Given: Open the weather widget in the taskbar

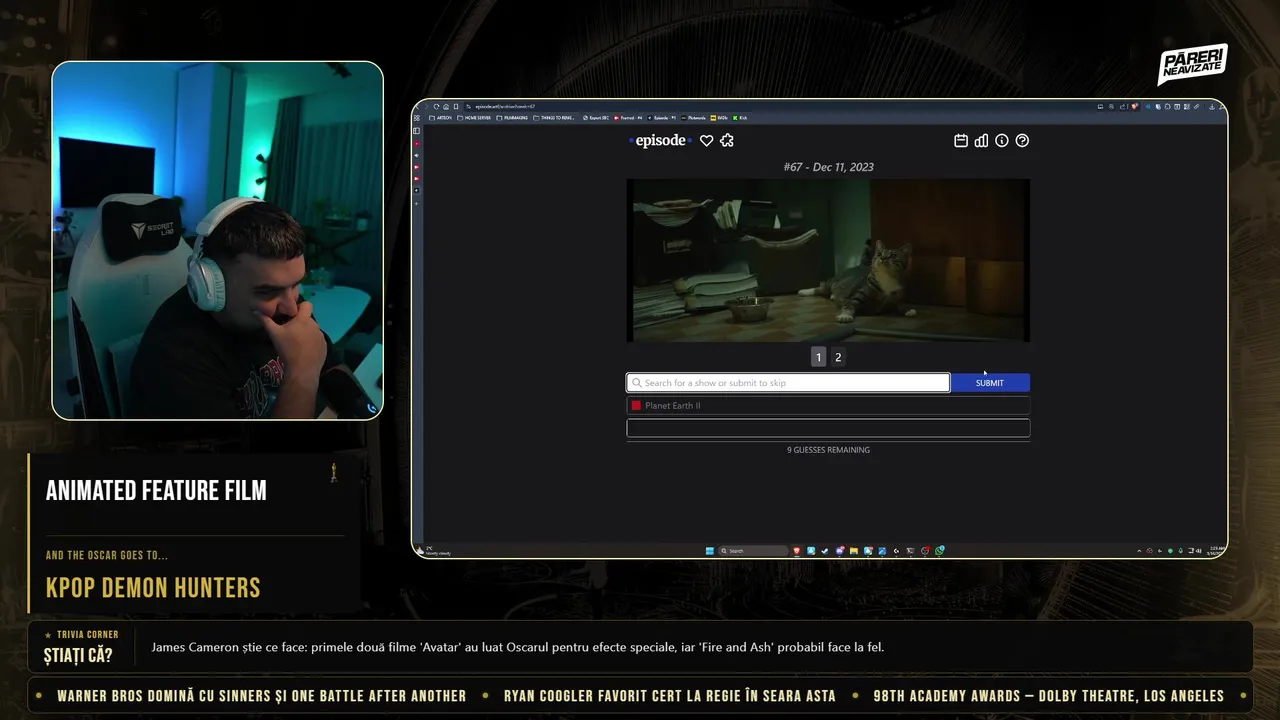Looking at the screenshot, I should [432, 550].
